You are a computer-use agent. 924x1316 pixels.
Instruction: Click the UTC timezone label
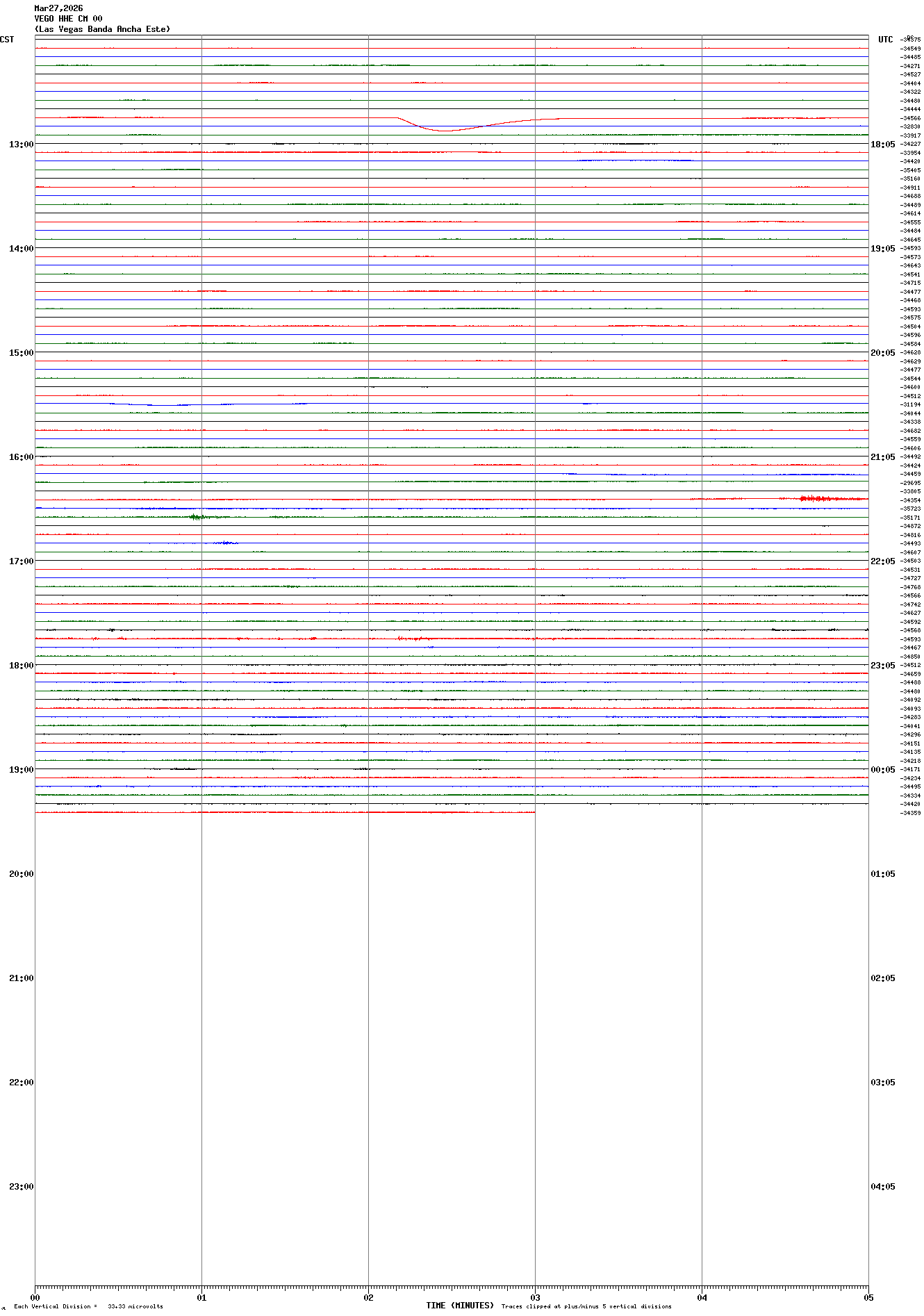pyautogui.click(x=885, y=40)
